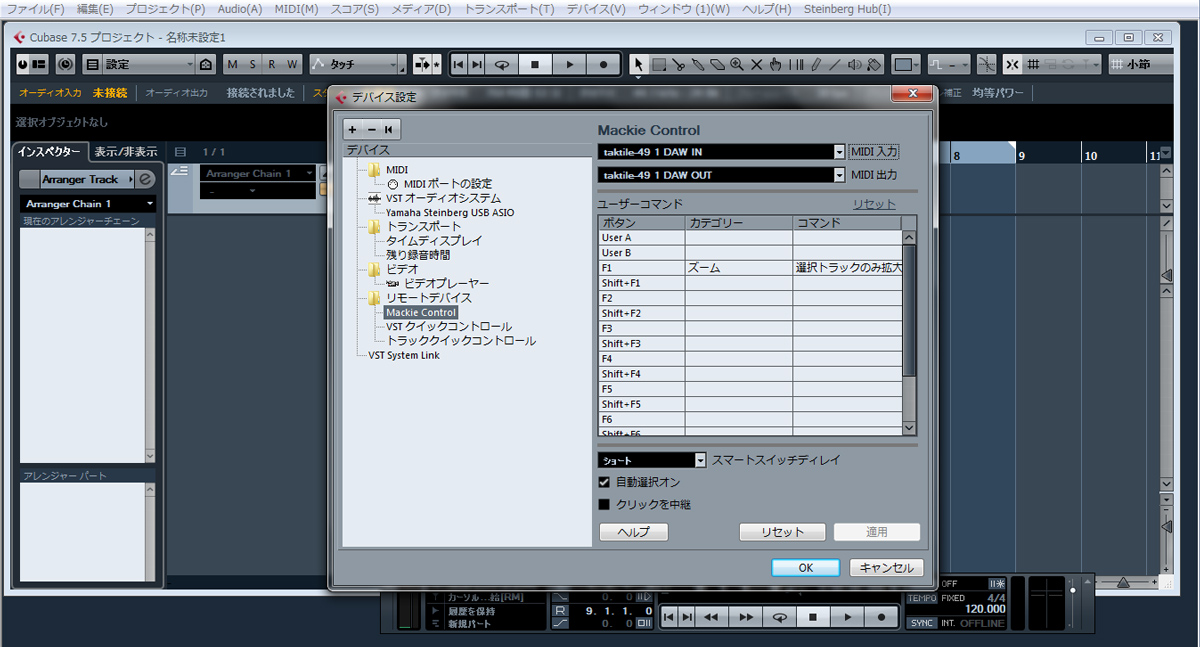Switch to the インスペクター tab
This screenshot has width=1200, height=647.
click(49, 152)
